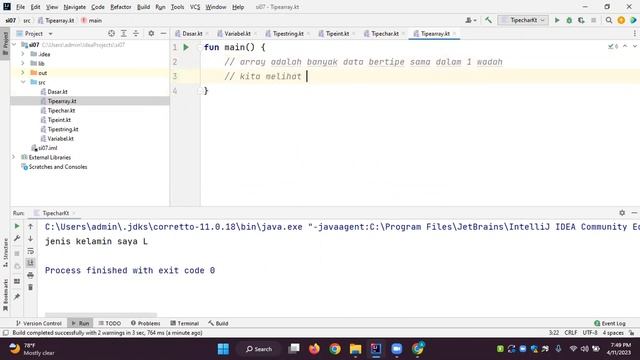Open File Explorer from taskbar
The image size is (640, 360).
356,349
